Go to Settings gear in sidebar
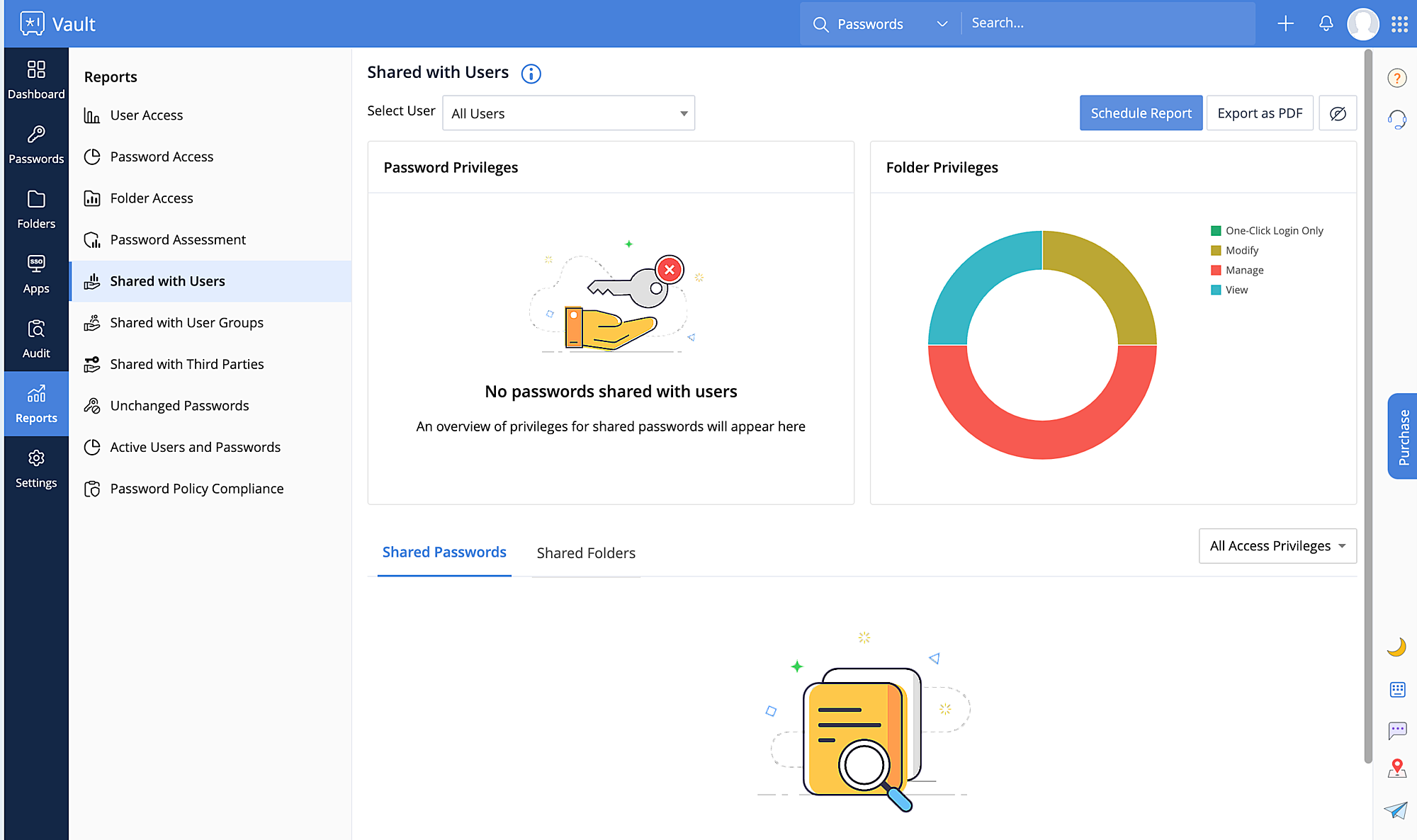 click(36, 468)
